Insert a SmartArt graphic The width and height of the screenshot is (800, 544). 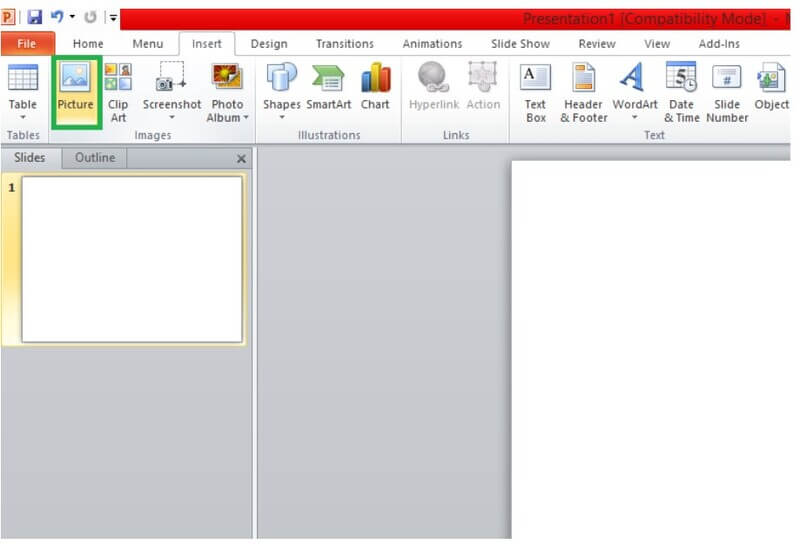(x=329, y=86)
